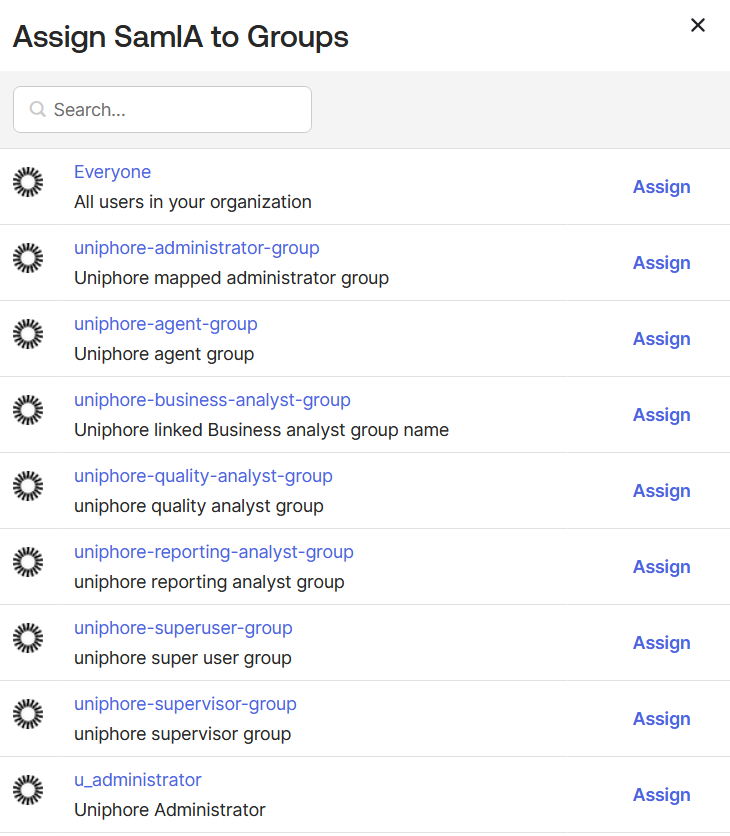Click 'All users in your organization' description
The width and height of the screenshot is (730, 836).
(x=193, y=202)
